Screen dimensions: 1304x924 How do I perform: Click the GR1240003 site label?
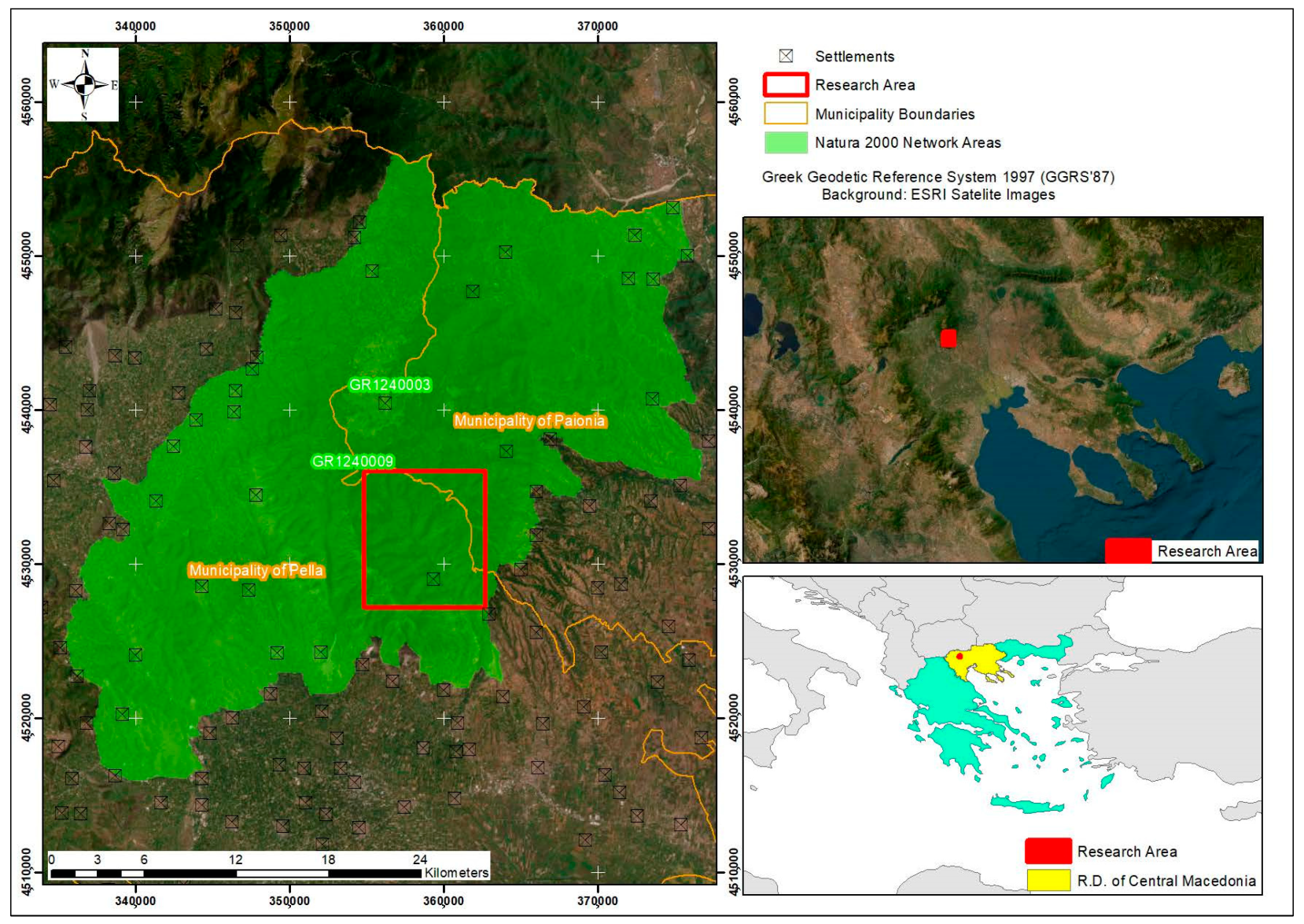390,385
